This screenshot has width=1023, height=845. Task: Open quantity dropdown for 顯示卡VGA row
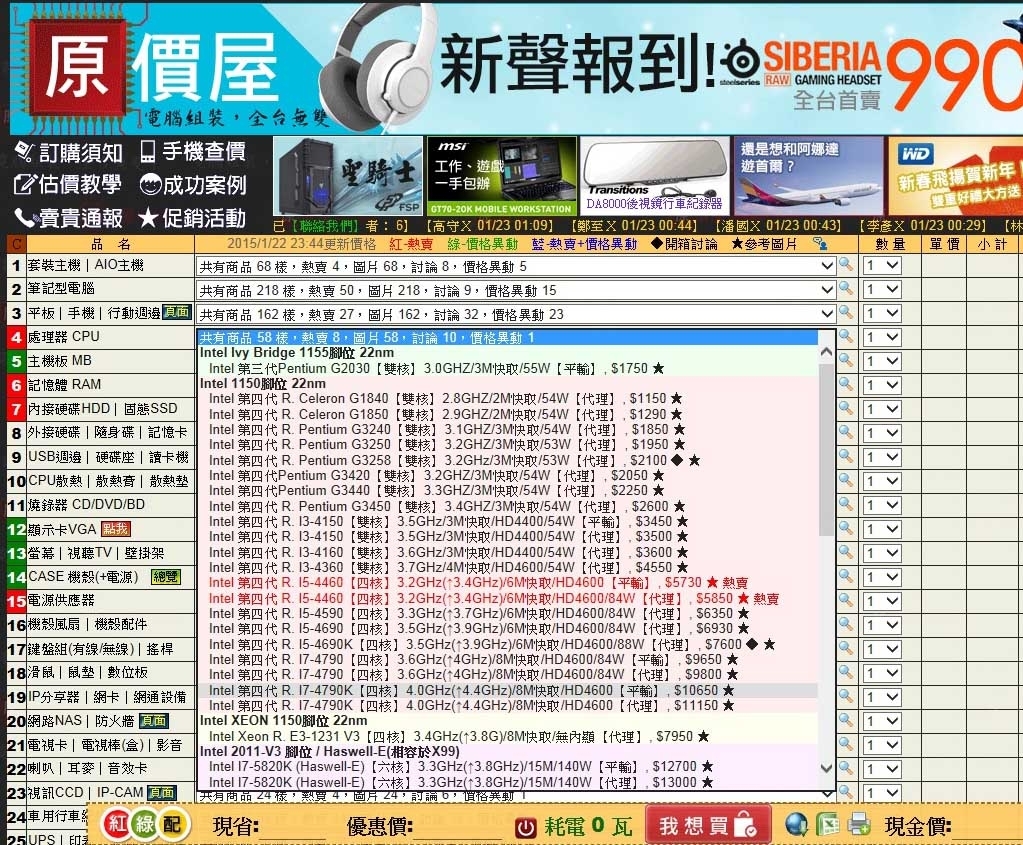pos(881,529)
